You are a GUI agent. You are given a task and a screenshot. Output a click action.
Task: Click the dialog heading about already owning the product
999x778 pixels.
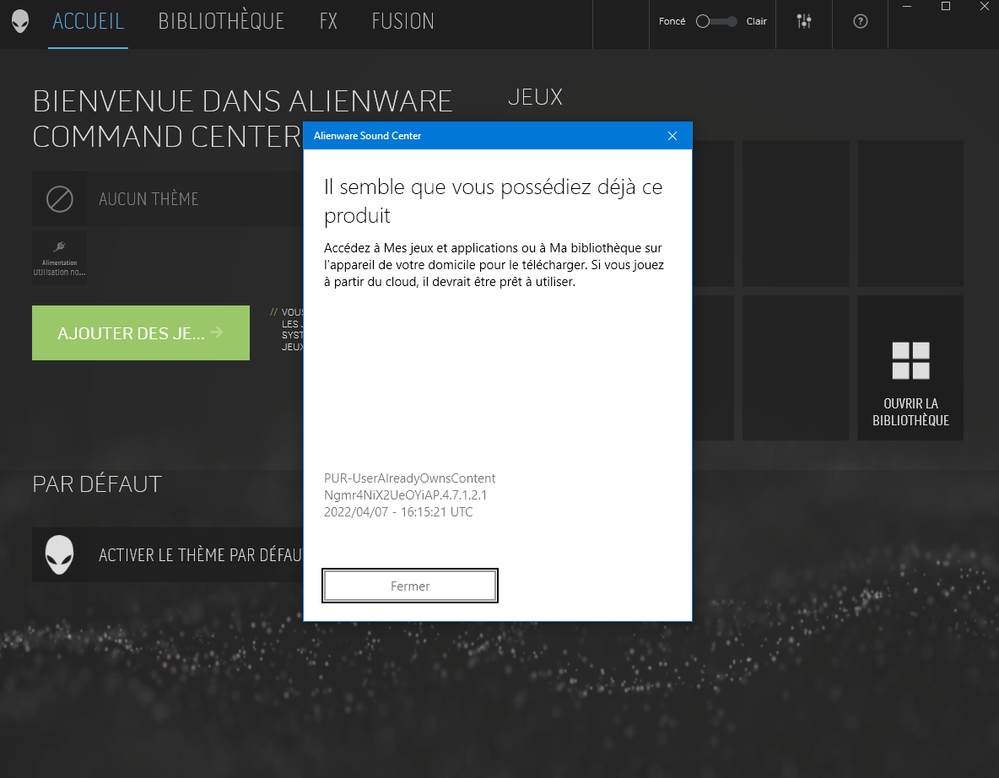[x=493, y=201]
